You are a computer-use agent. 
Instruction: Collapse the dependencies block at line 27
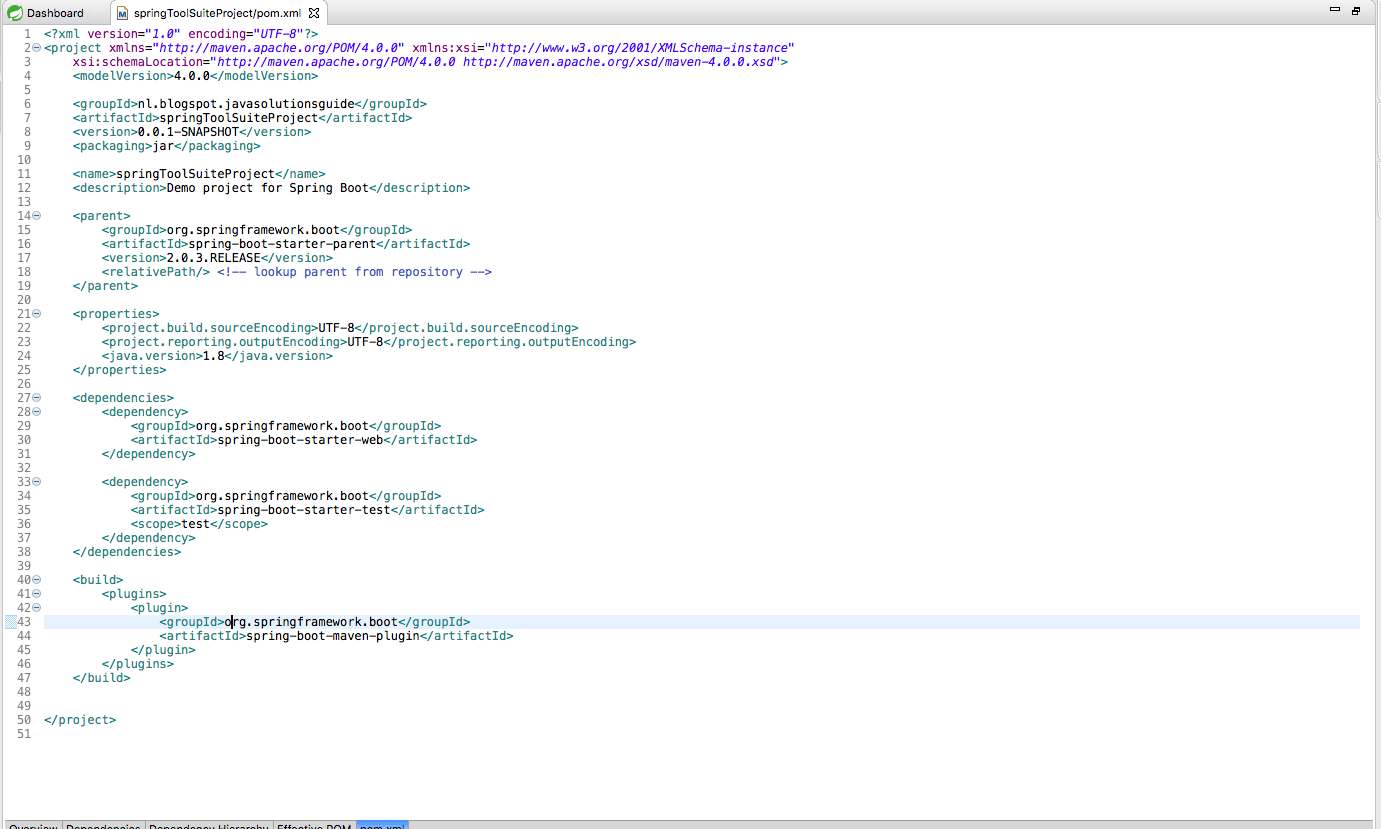coord(37,398)
